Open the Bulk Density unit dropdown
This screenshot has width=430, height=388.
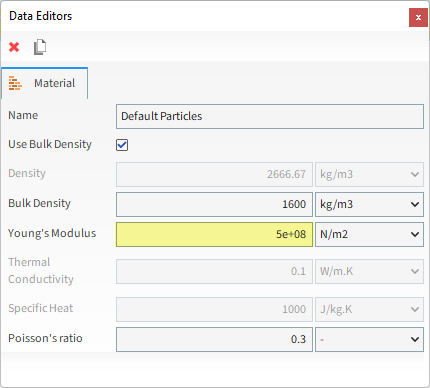[x=369, y=204]
